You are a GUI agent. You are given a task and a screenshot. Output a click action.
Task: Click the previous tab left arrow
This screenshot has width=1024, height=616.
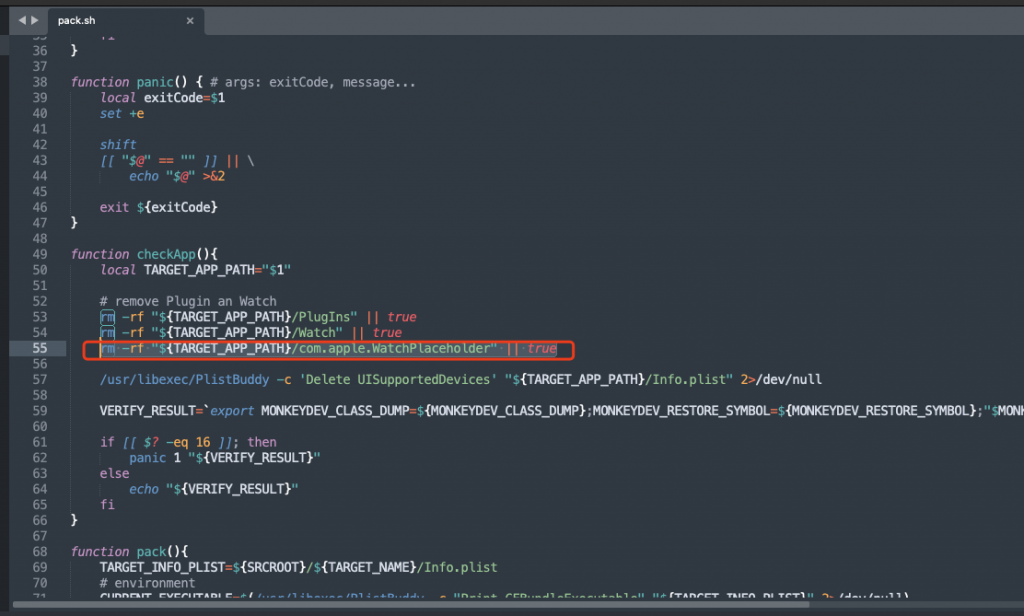[x=21, y=20]
